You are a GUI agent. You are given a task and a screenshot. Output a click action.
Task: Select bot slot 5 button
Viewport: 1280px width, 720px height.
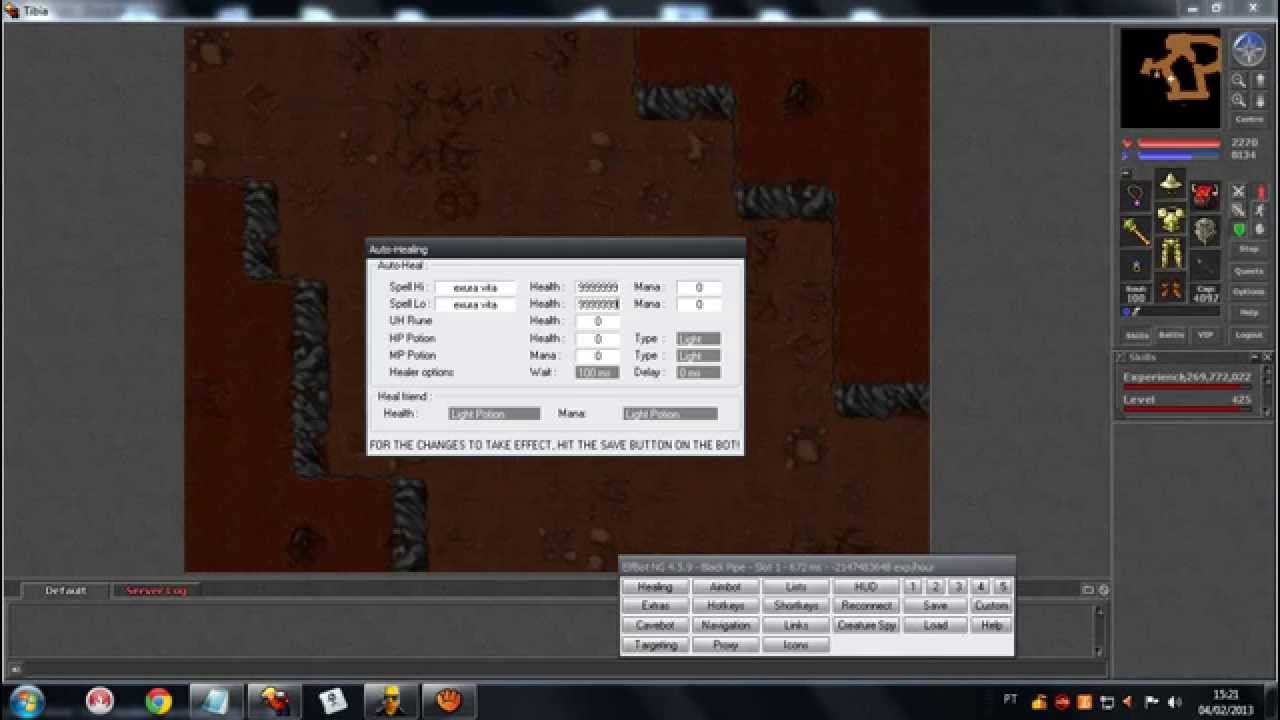1003,587
